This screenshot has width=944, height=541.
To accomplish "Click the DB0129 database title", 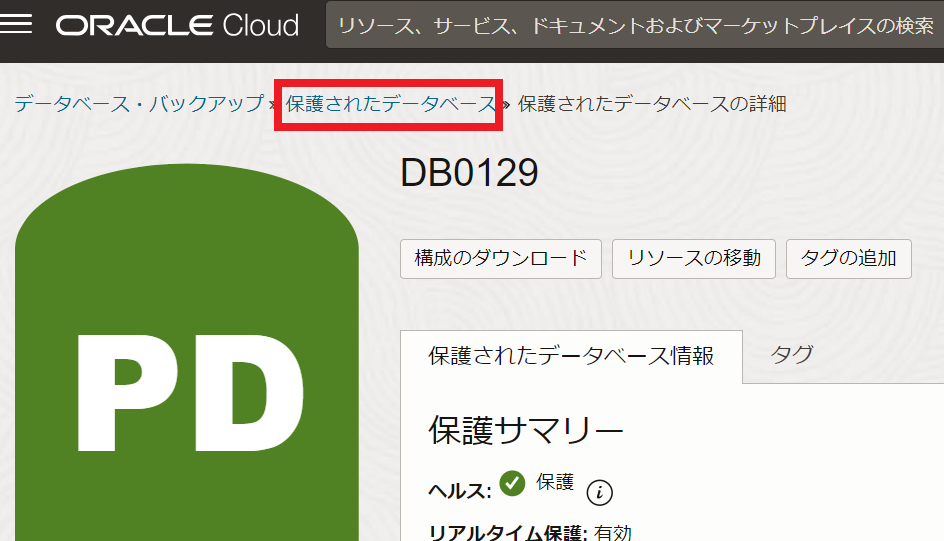I will click(469, 174).
